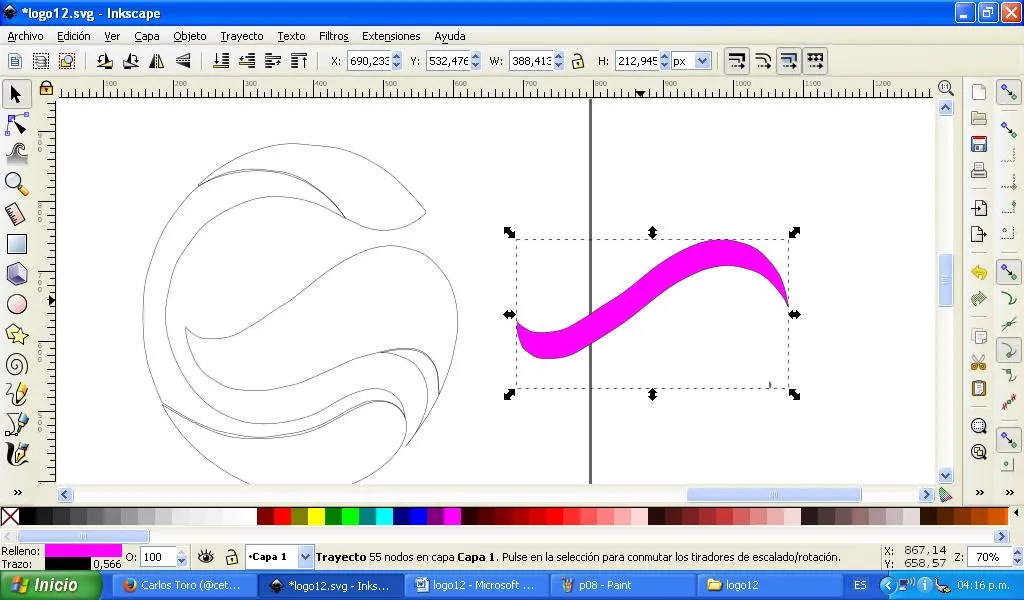1024x600 pixels.
Task: Open the Capa 1 layer dropdown
Action: (x=305, y=557)
